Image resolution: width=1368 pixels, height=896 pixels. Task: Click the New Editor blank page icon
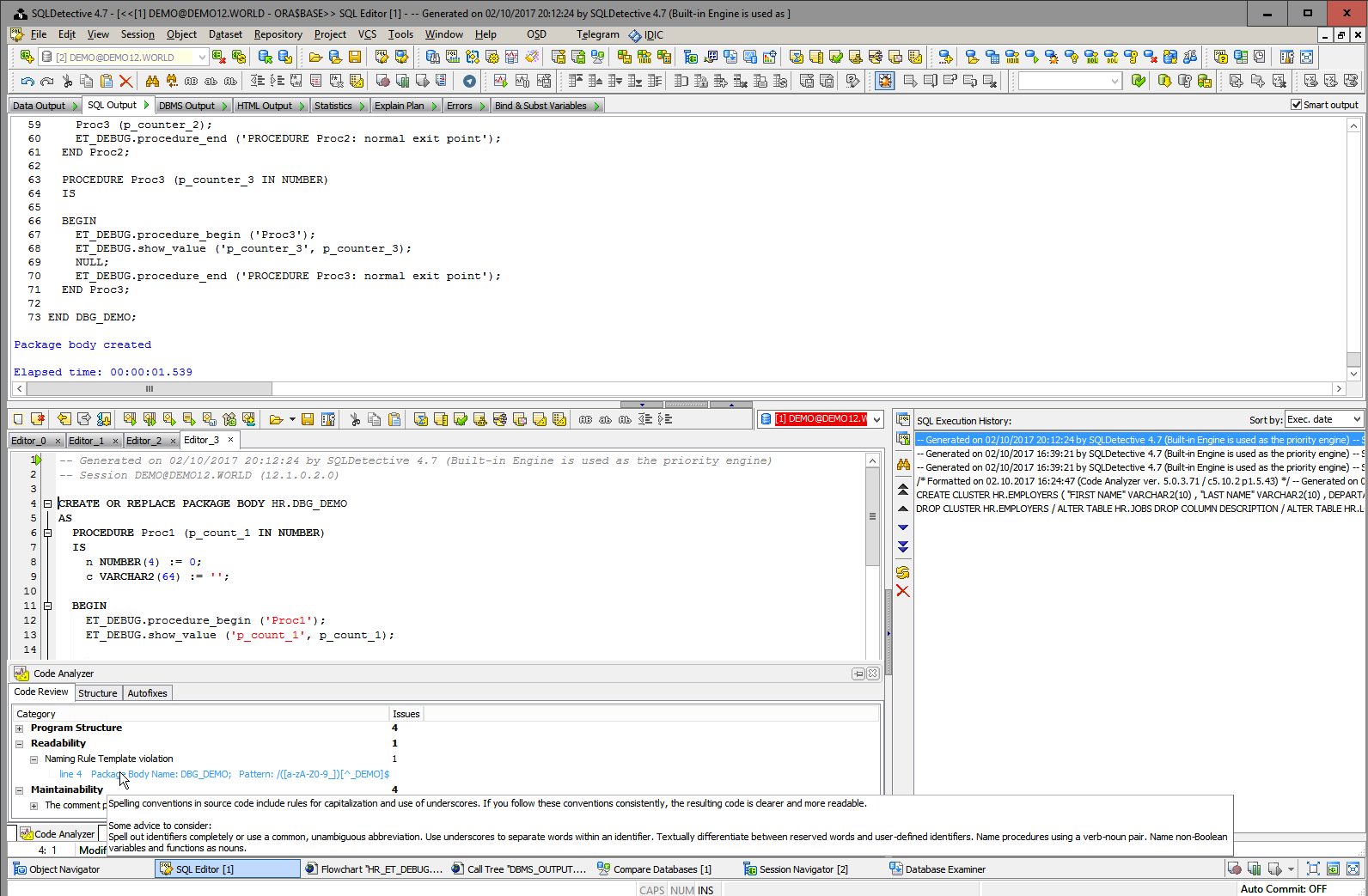coord(18,419)
